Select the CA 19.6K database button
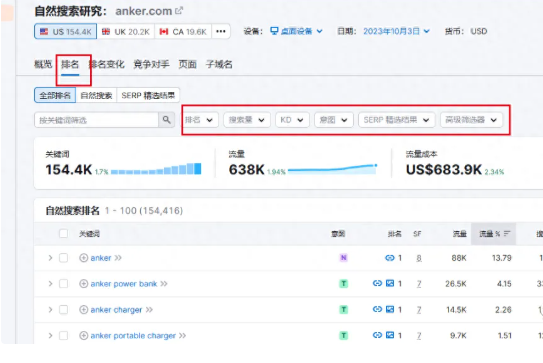 click(x=183, y=32)
